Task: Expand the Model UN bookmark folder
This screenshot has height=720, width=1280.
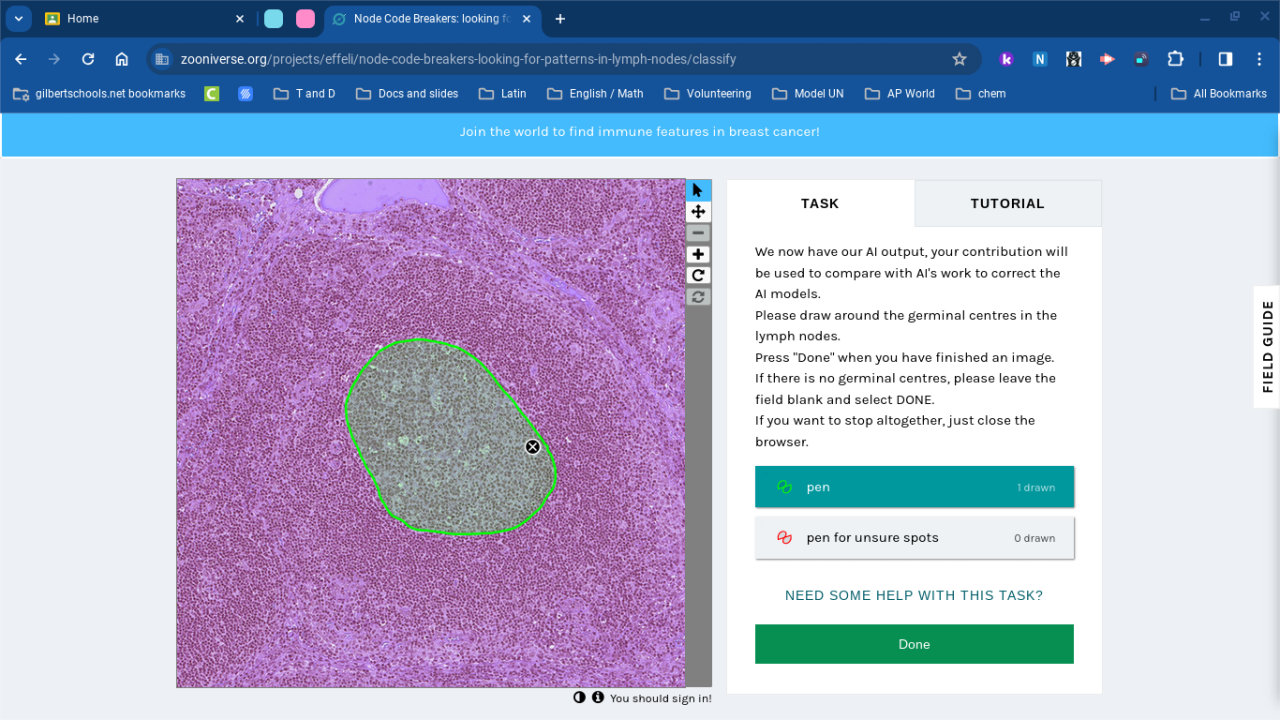Action: pos(808,94)
